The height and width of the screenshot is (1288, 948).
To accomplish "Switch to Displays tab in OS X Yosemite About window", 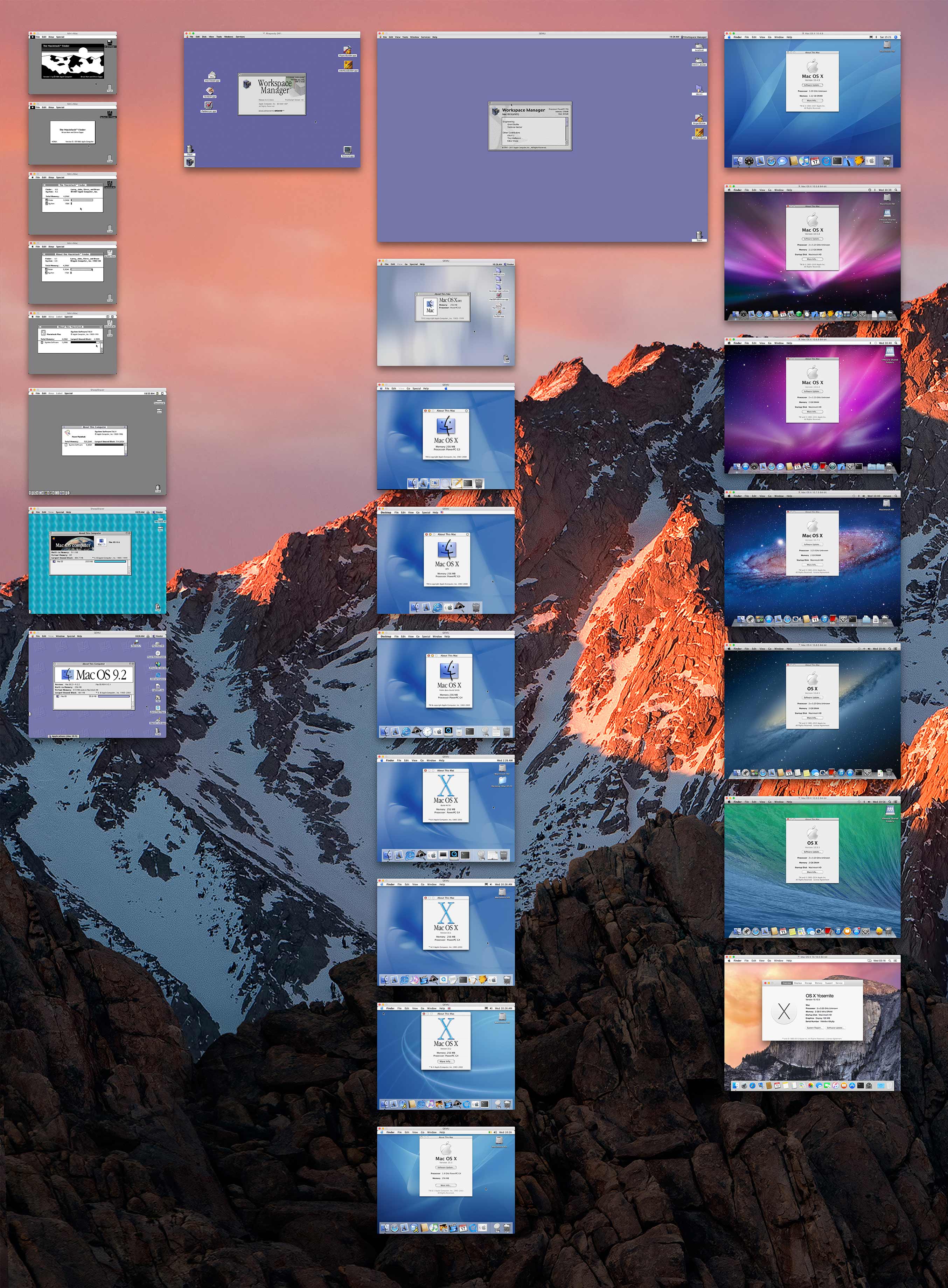I will (x=798, y=983).
